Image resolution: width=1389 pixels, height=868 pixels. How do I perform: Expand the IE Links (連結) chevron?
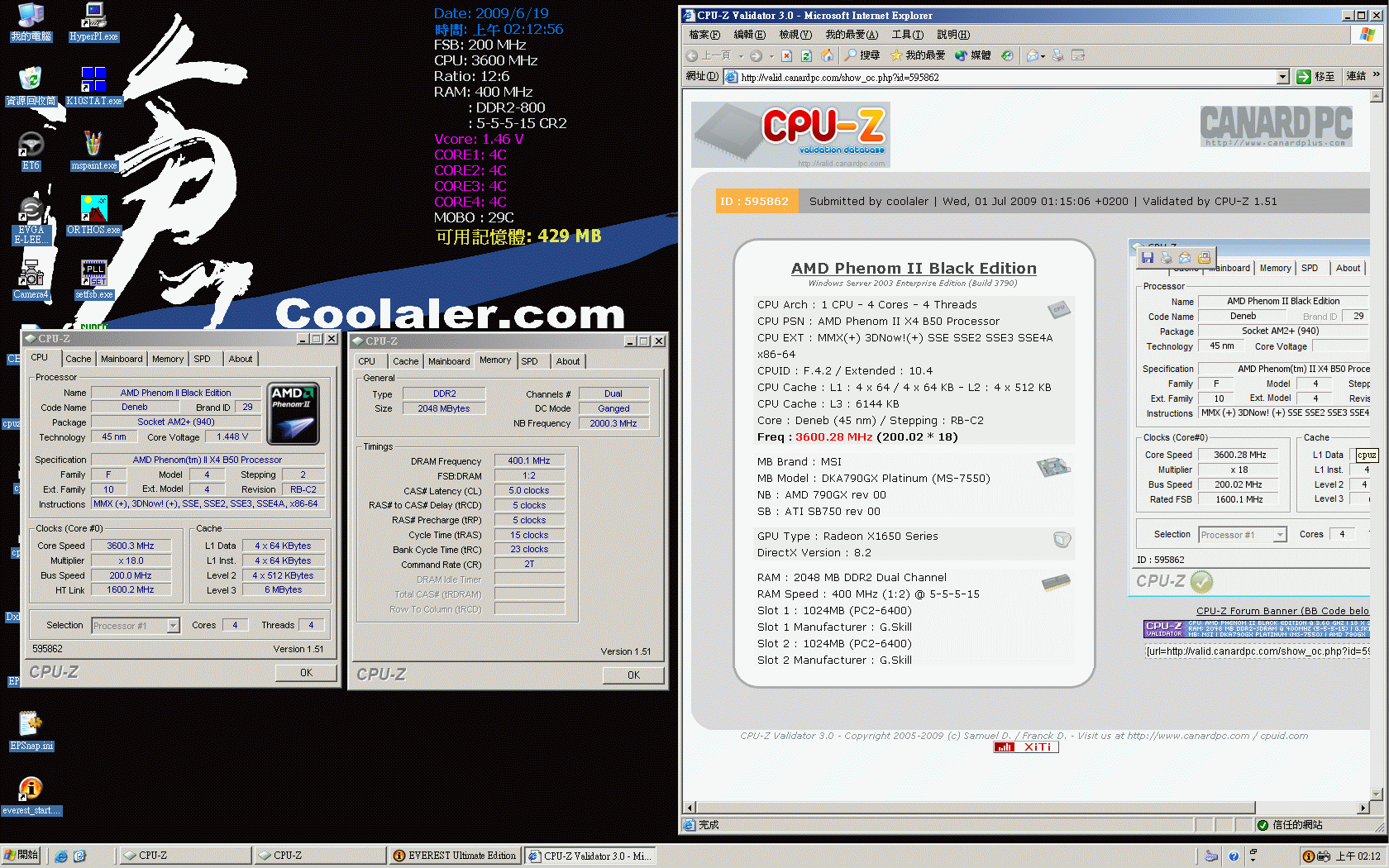1377,75
